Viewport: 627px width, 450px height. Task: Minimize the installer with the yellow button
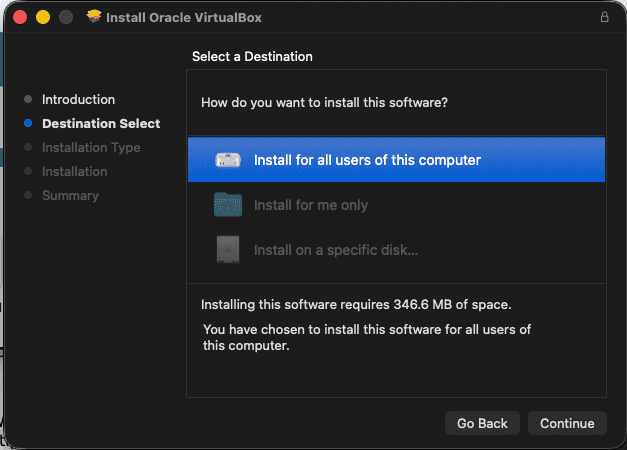[42, 17]
